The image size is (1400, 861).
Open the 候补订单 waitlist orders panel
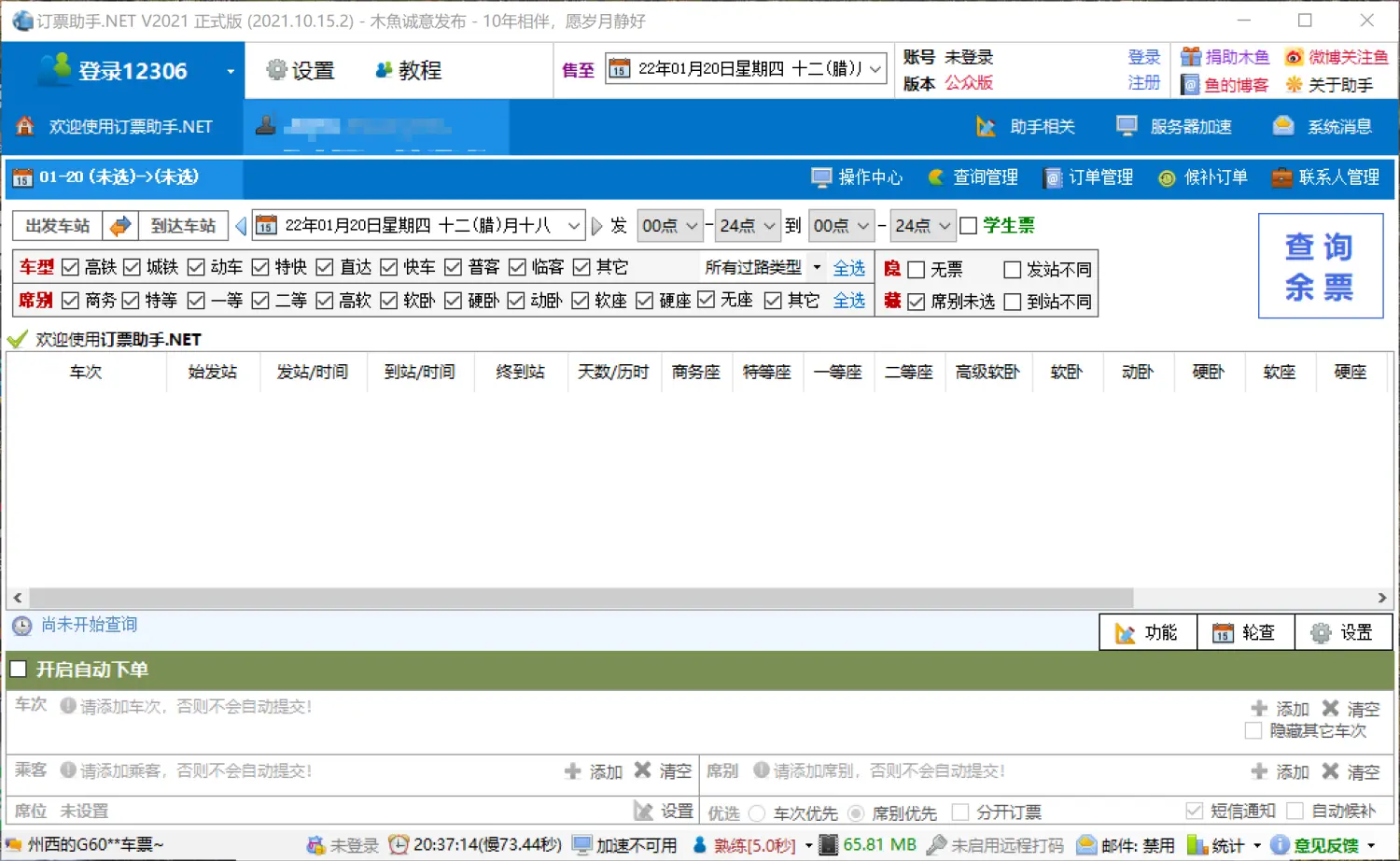coord(1204,177)
